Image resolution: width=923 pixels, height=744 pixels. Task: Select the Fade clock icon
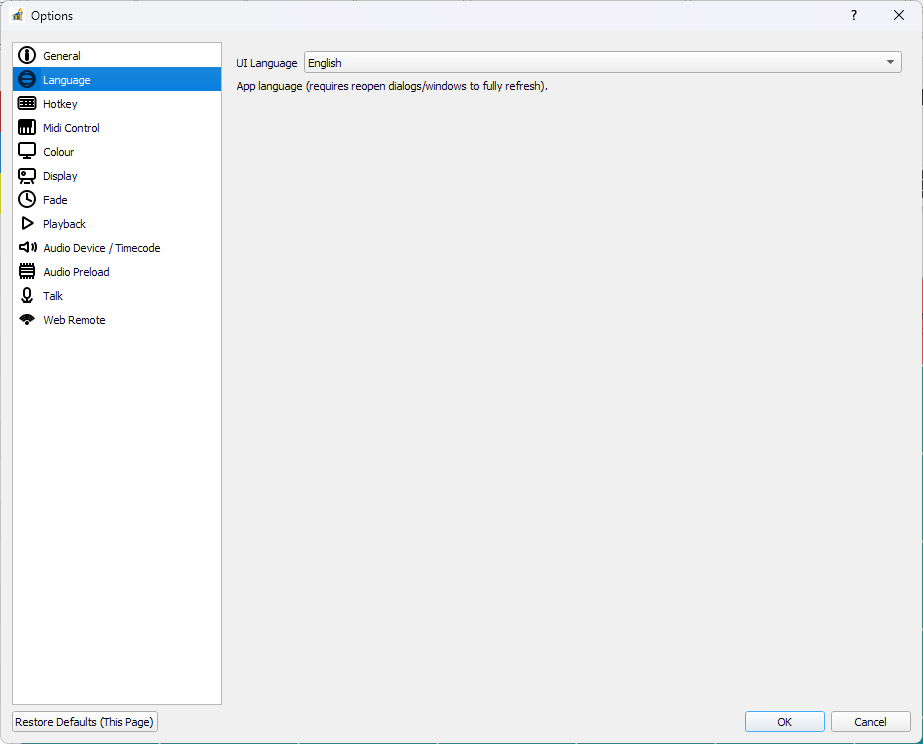tap(27, 199)
